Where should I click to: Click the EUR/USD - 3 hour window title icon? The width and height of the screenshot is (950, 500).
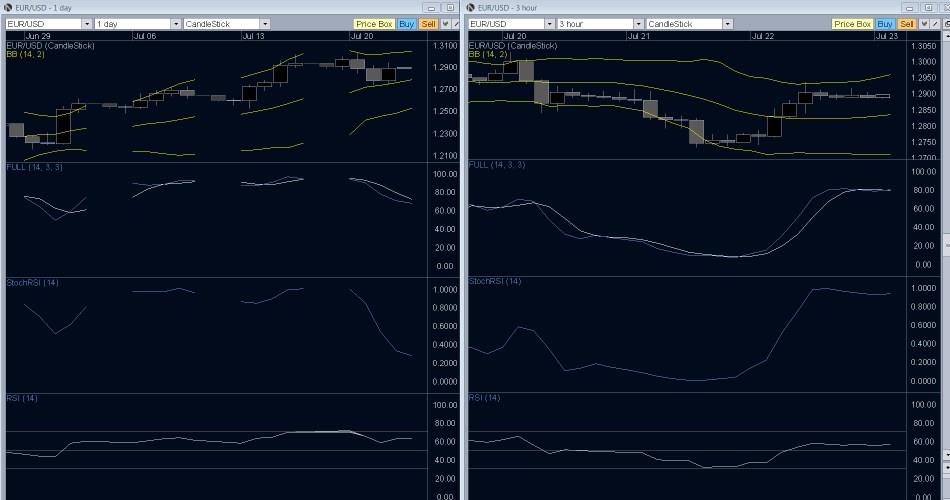click(x=471, y=7)
